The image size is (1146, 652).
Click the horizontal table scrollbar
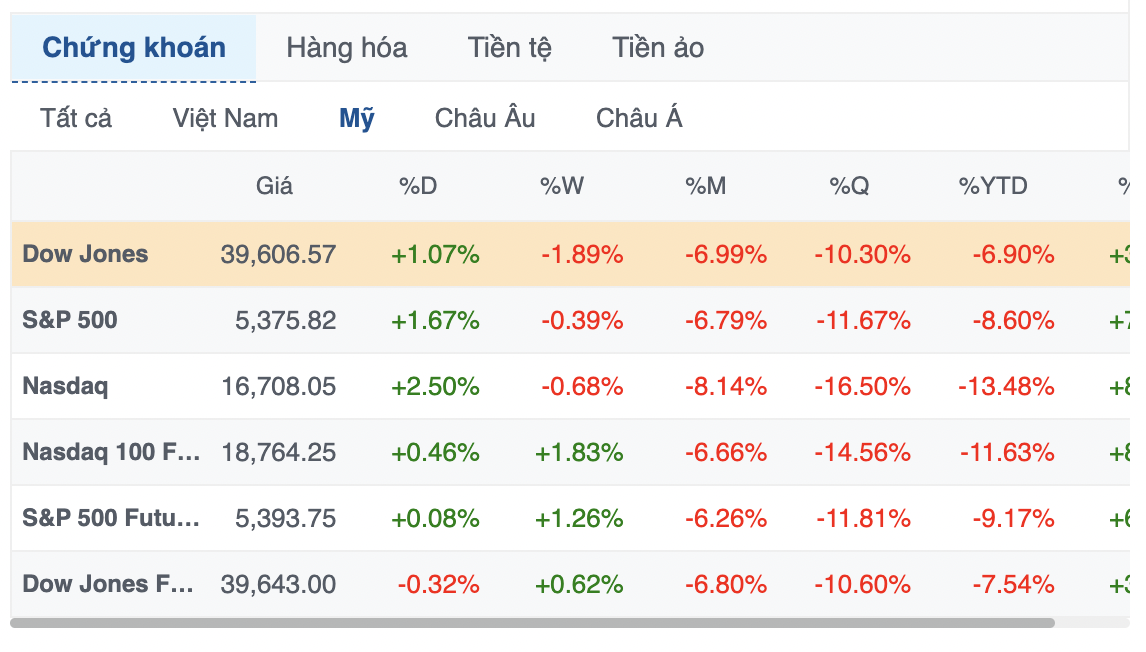click(x=532, y=623)
